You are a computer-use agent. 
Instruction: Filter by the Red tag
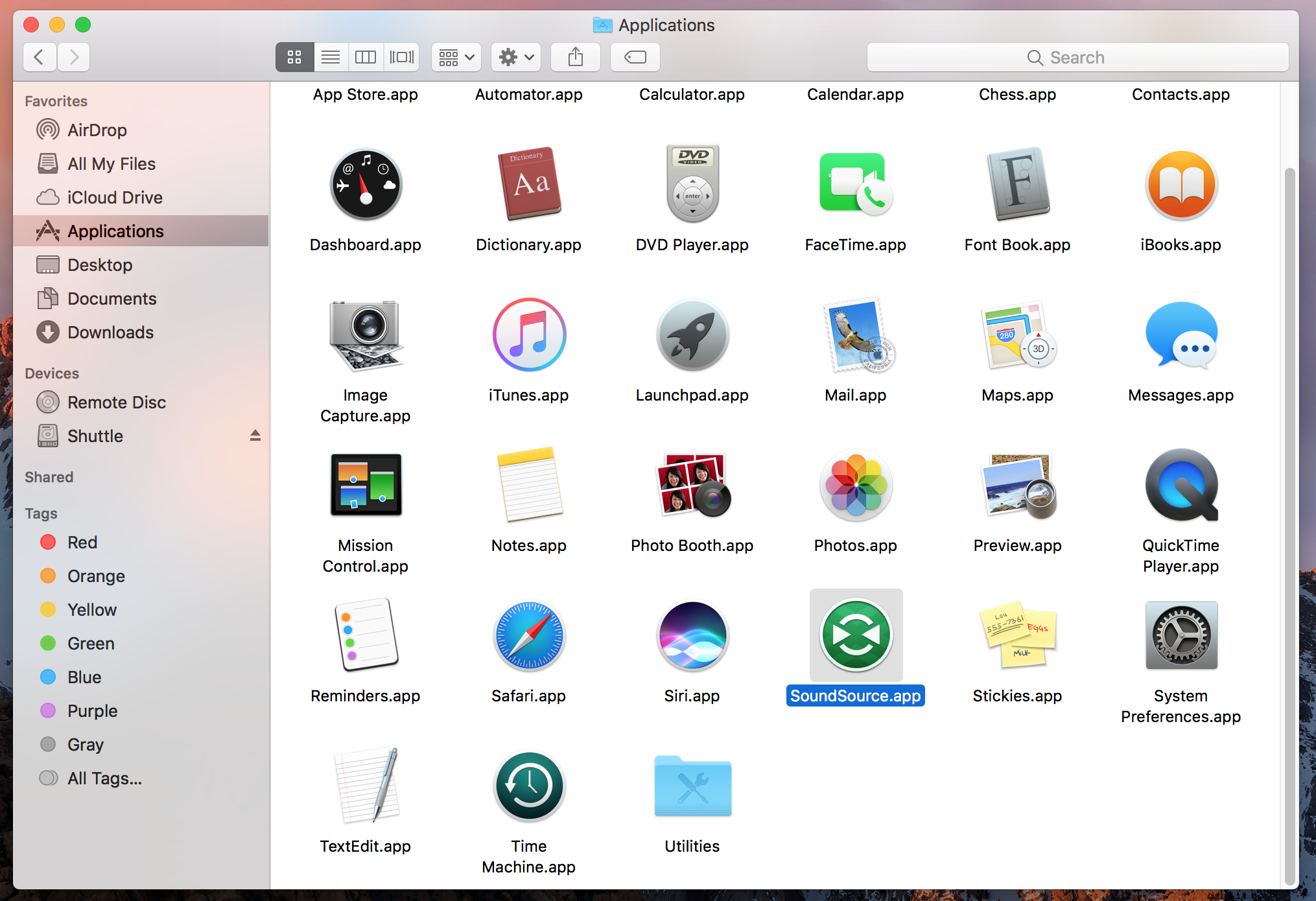pos(141,542)
